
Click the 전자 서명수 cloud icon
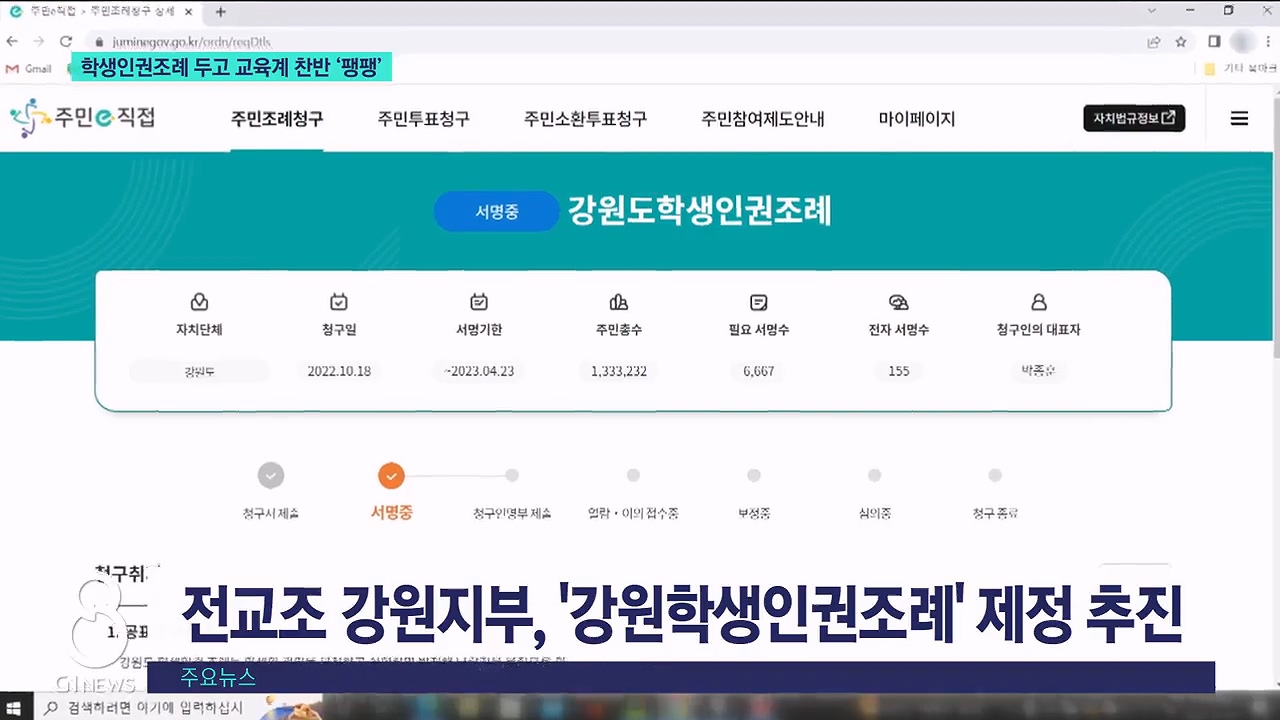click(898, 302)
